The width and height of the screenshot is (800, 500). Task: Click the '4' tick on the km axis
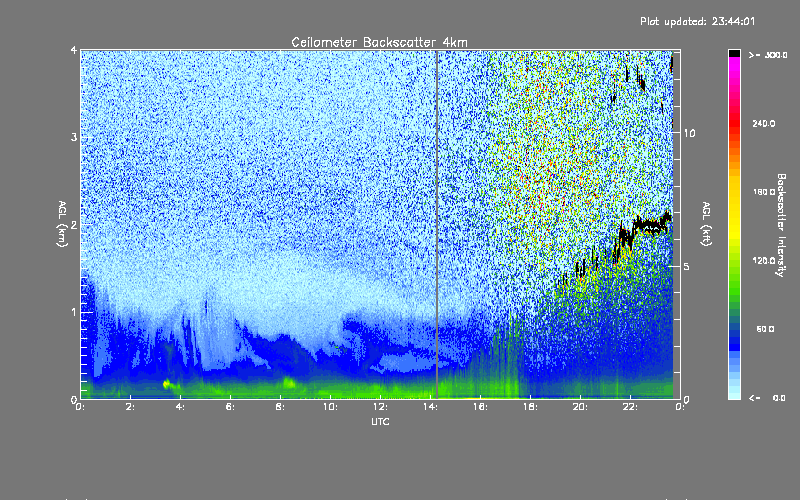(x=74, y=50)
